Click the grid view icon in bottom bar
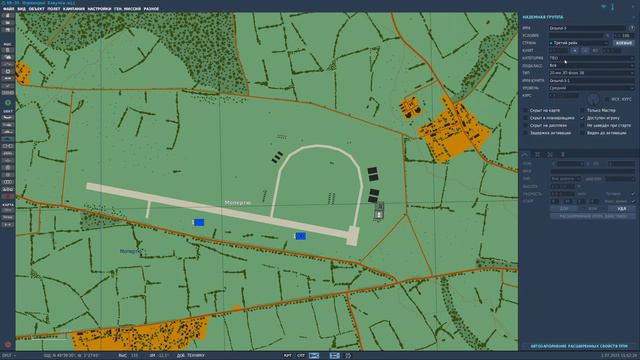The height and width of the screenshot is (360, 640). 335,356
